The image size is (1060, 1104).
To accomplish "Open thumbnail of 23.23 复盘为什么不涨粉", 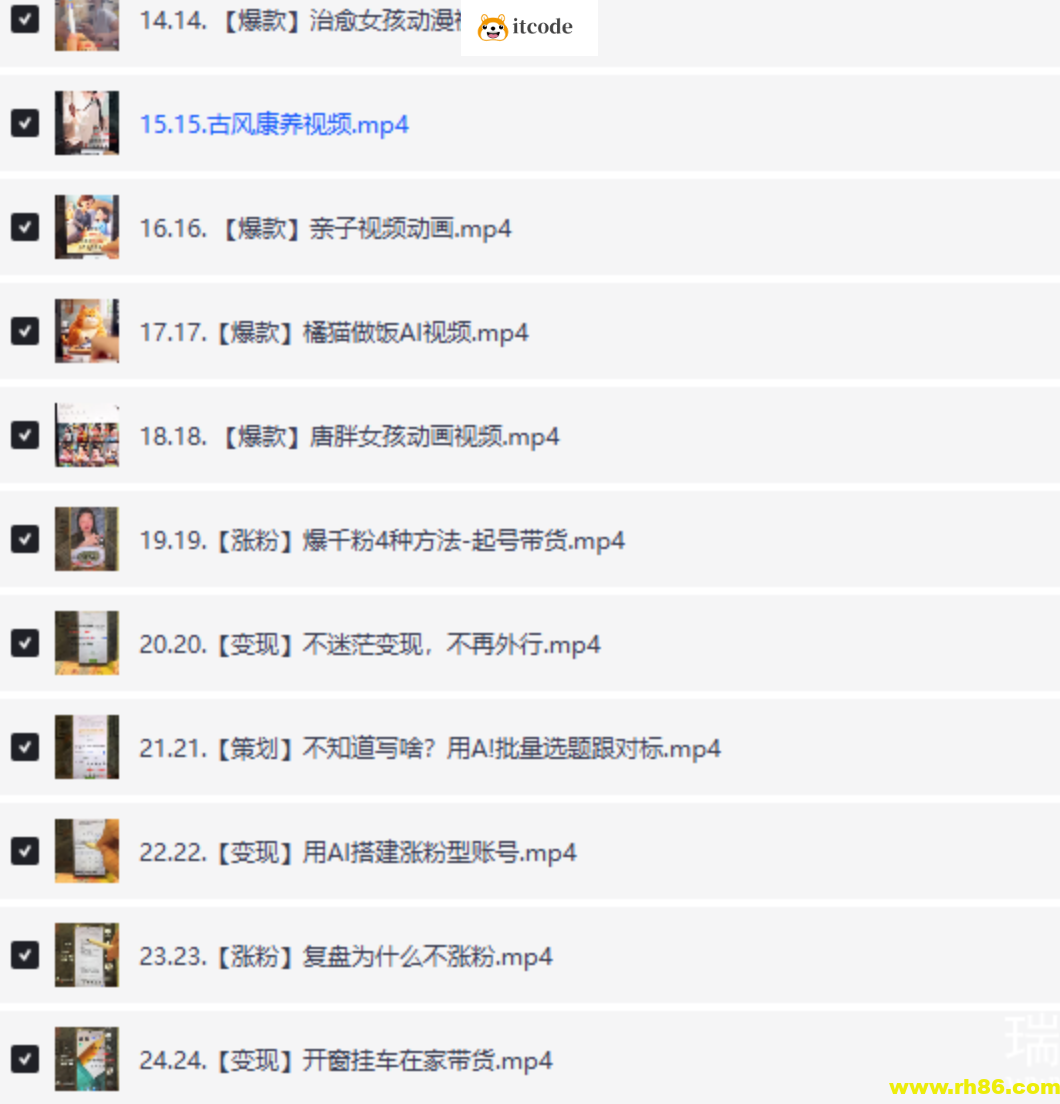I will pos(87,955).
